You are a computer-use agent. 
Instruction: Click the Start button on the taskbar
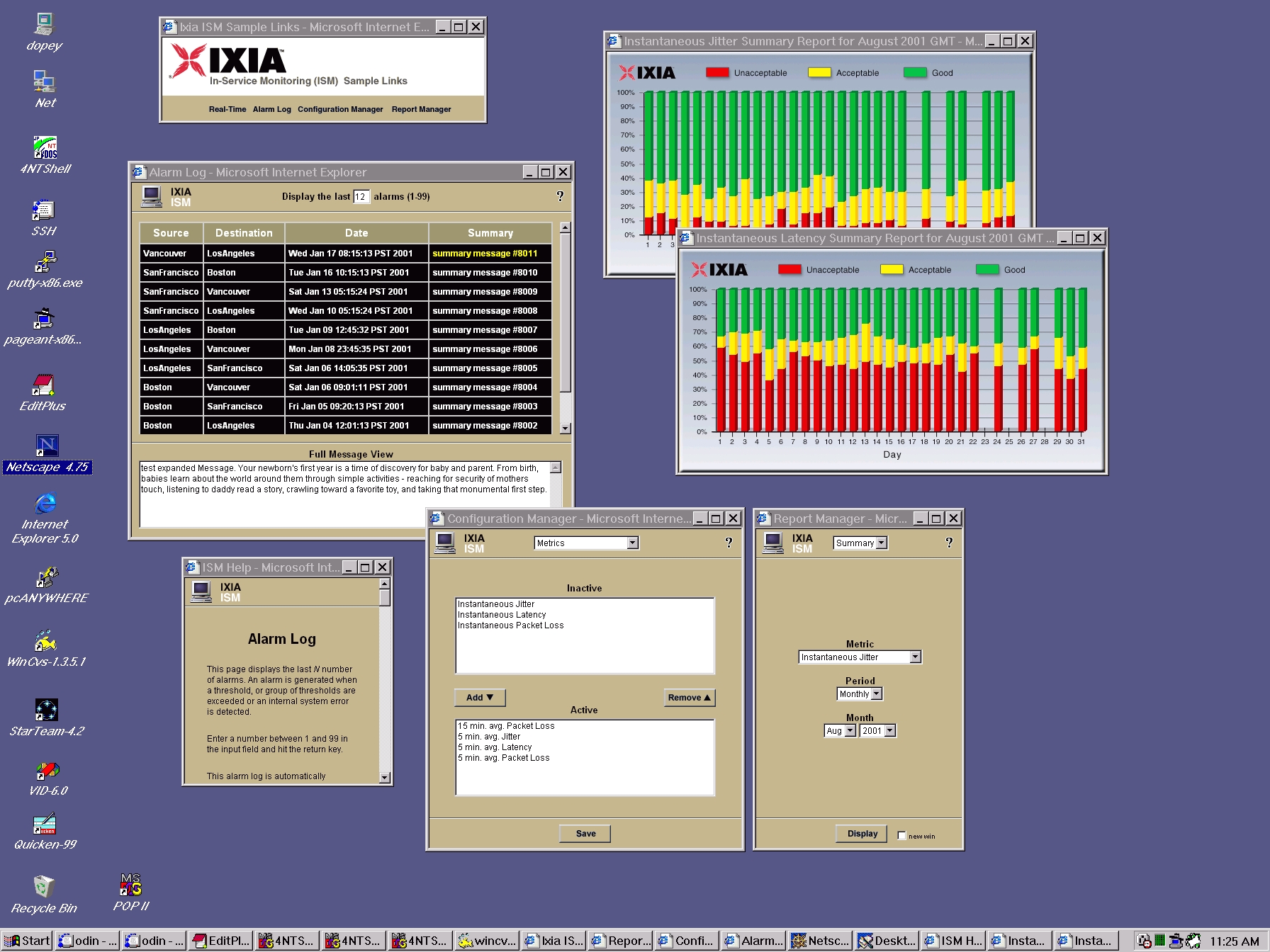27,941
